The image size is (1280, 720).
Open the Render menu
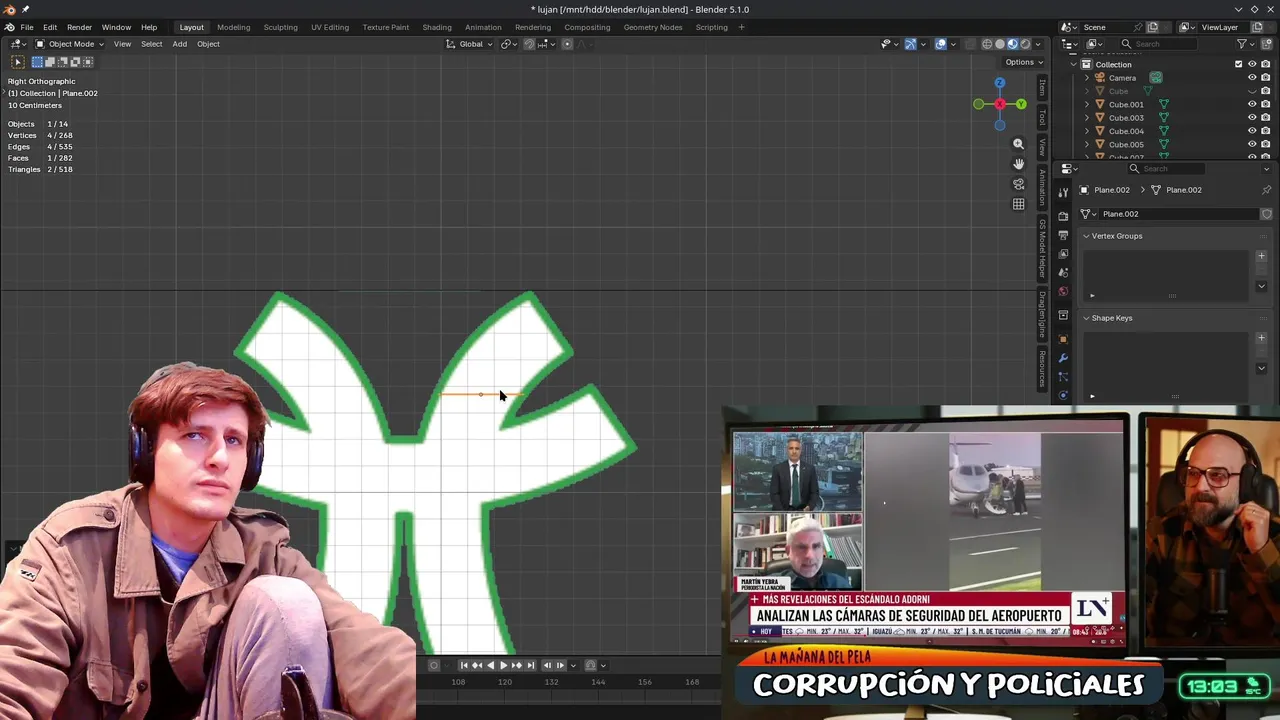click(79, 27)
